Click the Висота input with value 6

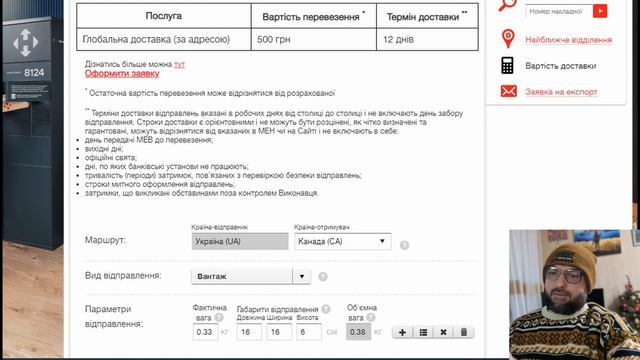pos(309,332)
